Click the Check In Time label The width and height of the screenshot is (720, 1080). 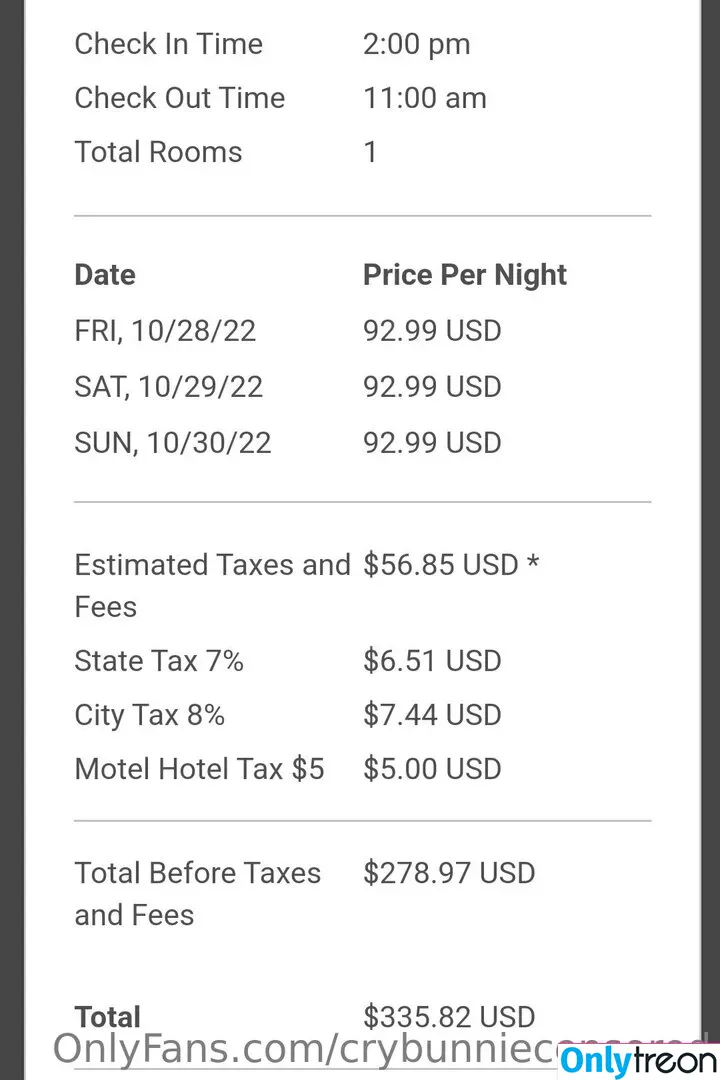(x=169, y=44)
